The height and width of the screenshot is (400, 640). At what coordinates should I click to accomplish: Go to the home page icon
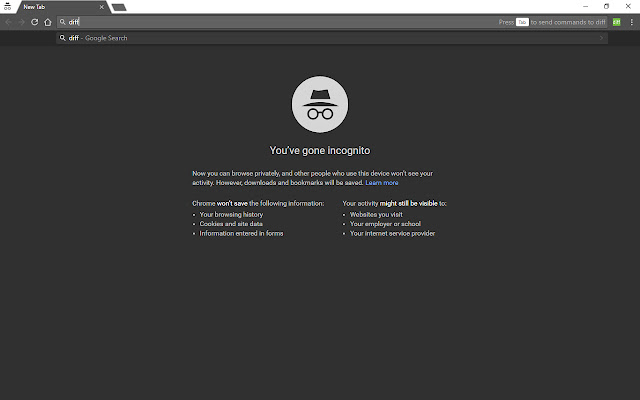tap(48, 22)
